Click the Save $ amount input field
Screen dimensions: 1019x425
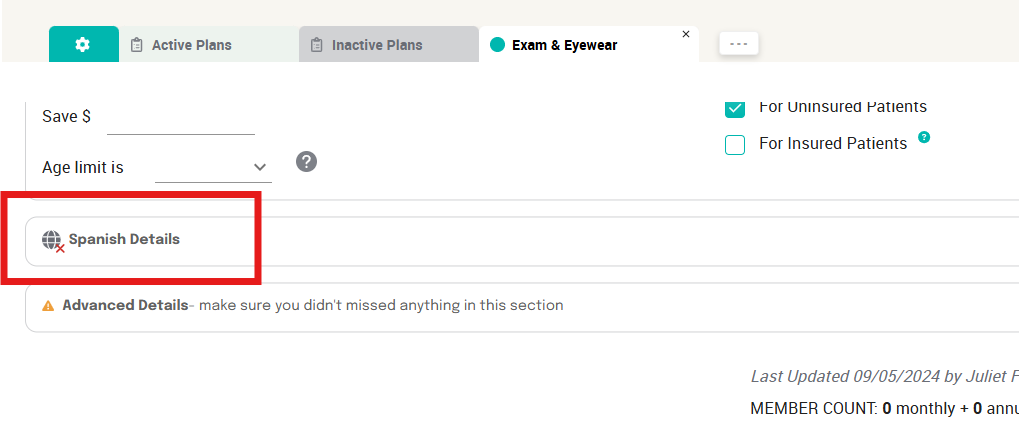click(x=180, y=118)
